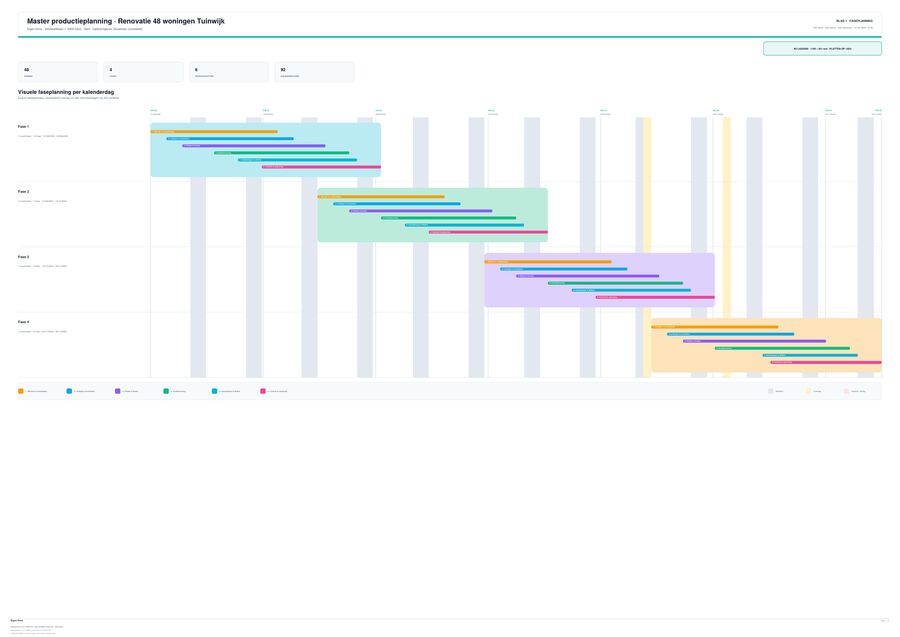Click the blue legend swatch

[x=69, y=391]
